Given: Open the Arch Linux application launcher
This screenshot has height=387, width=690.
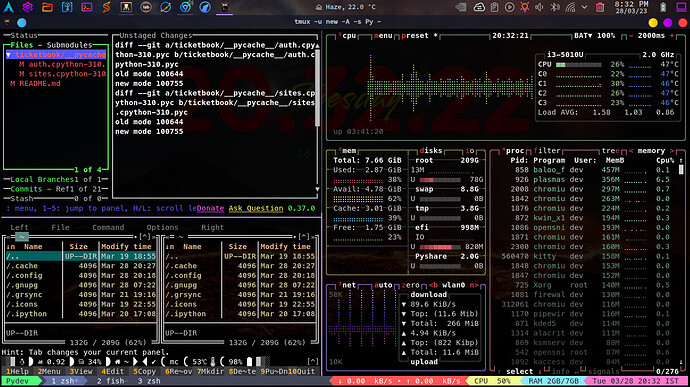Looking at the screenshot, I should tap(8, 7).
